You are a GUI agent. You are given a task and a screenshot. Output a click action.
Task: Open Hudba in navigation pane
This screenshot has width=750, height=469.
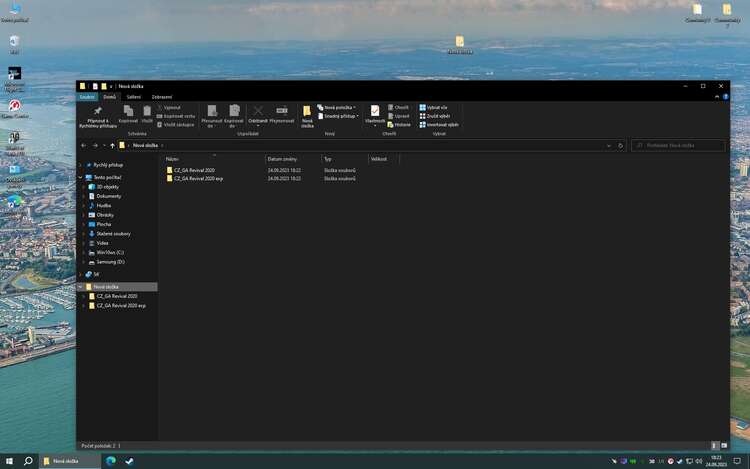pyautogui.click(x=104, y=206)
